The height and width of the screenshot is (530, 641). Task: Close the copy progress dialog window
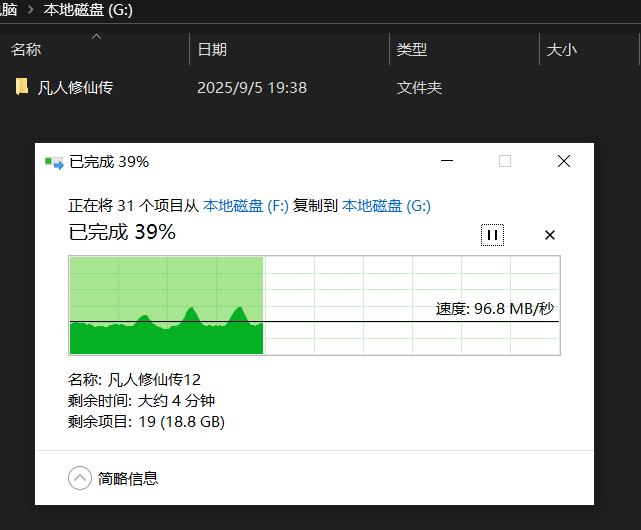(x=564, y=161)
